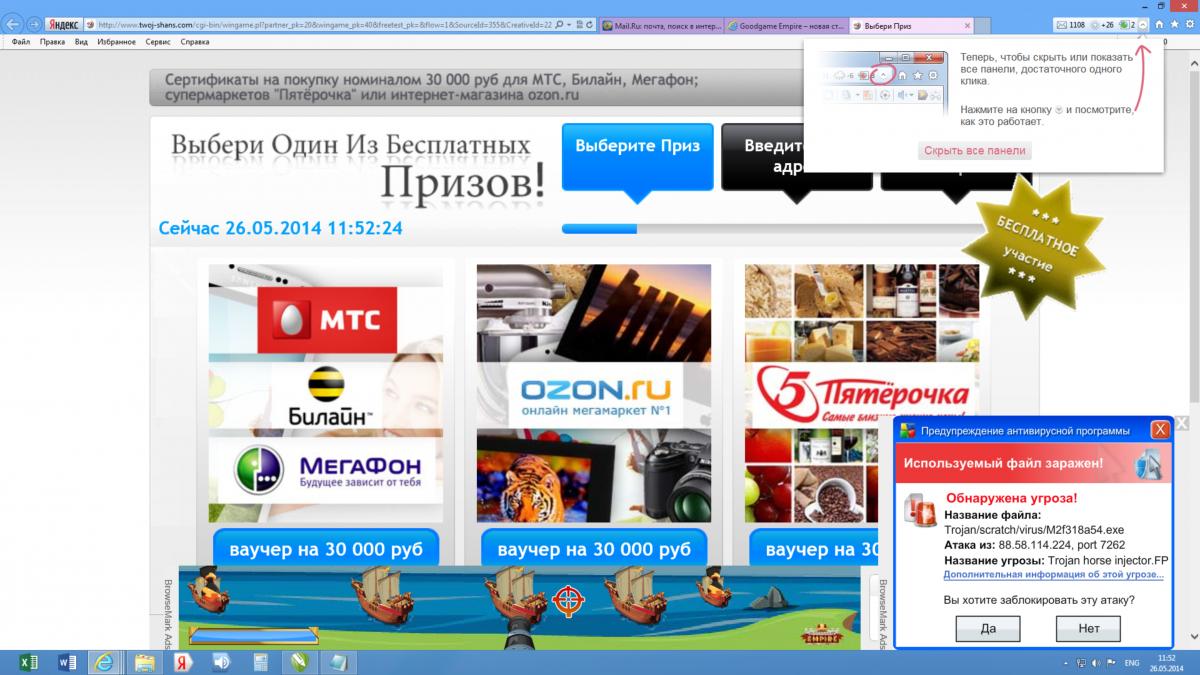Click the Скрыть все панели button

pos(975,150)
